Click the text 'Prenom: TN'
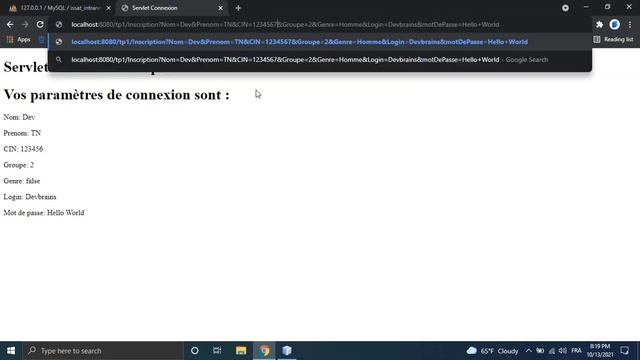 (x=22, y=133)
